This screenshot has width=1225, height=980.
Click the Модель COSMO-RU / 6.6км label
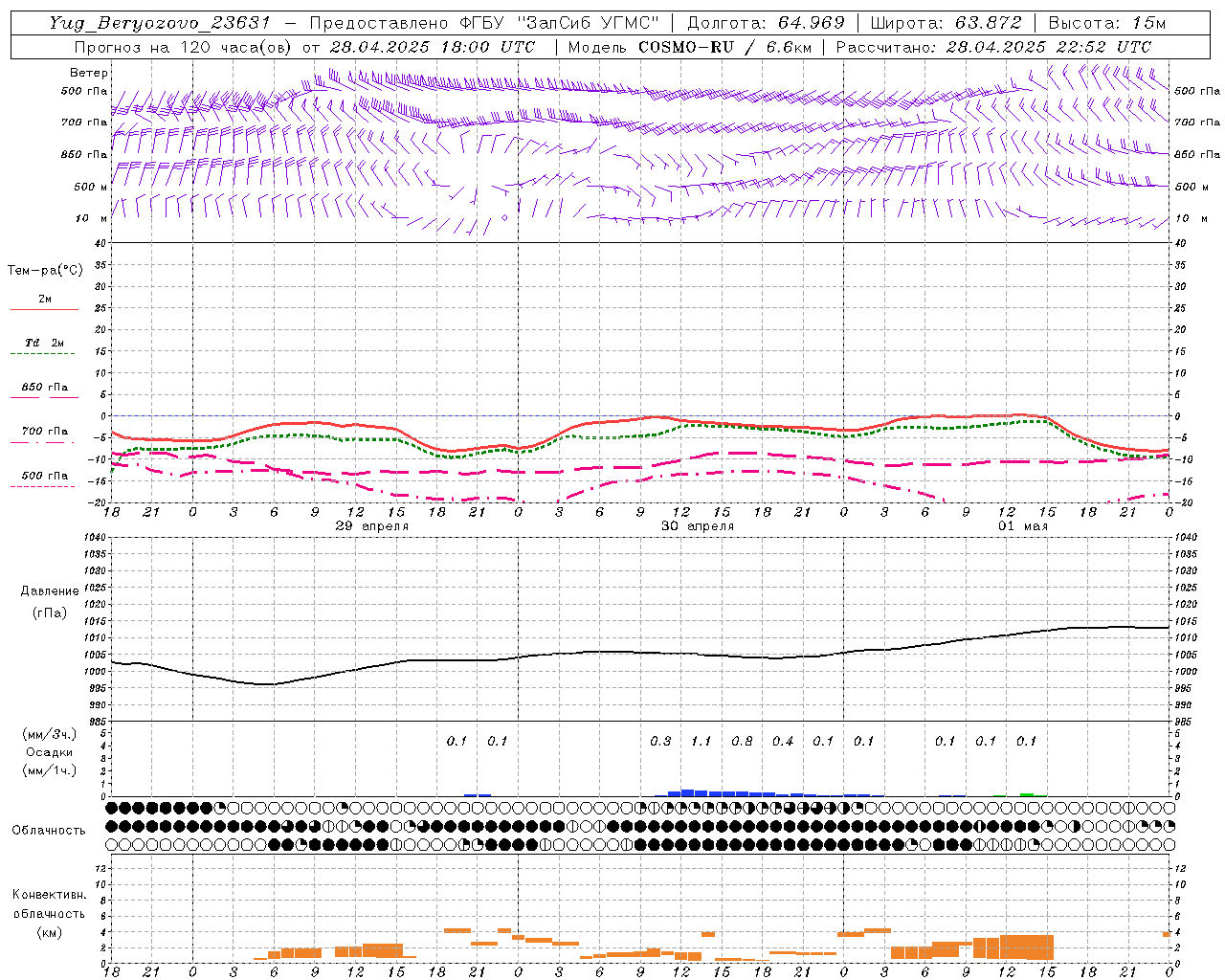[x=690, y=47]
